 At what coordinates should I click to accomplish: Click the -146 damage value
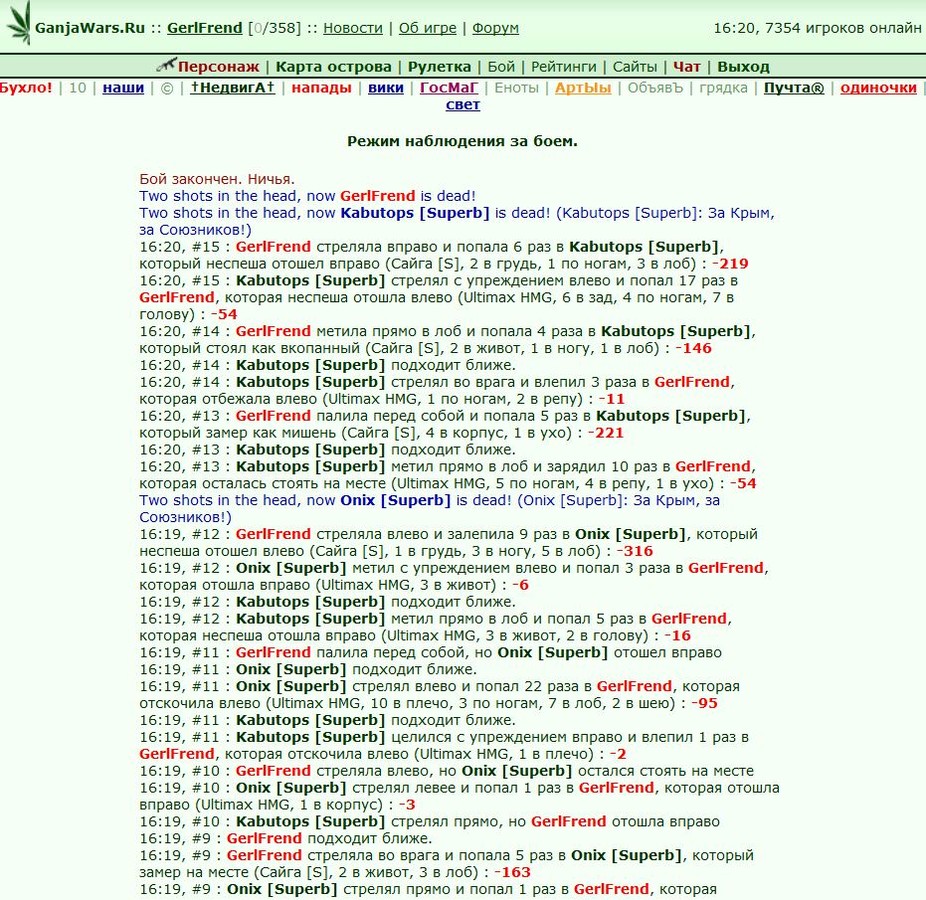(693, 348)
